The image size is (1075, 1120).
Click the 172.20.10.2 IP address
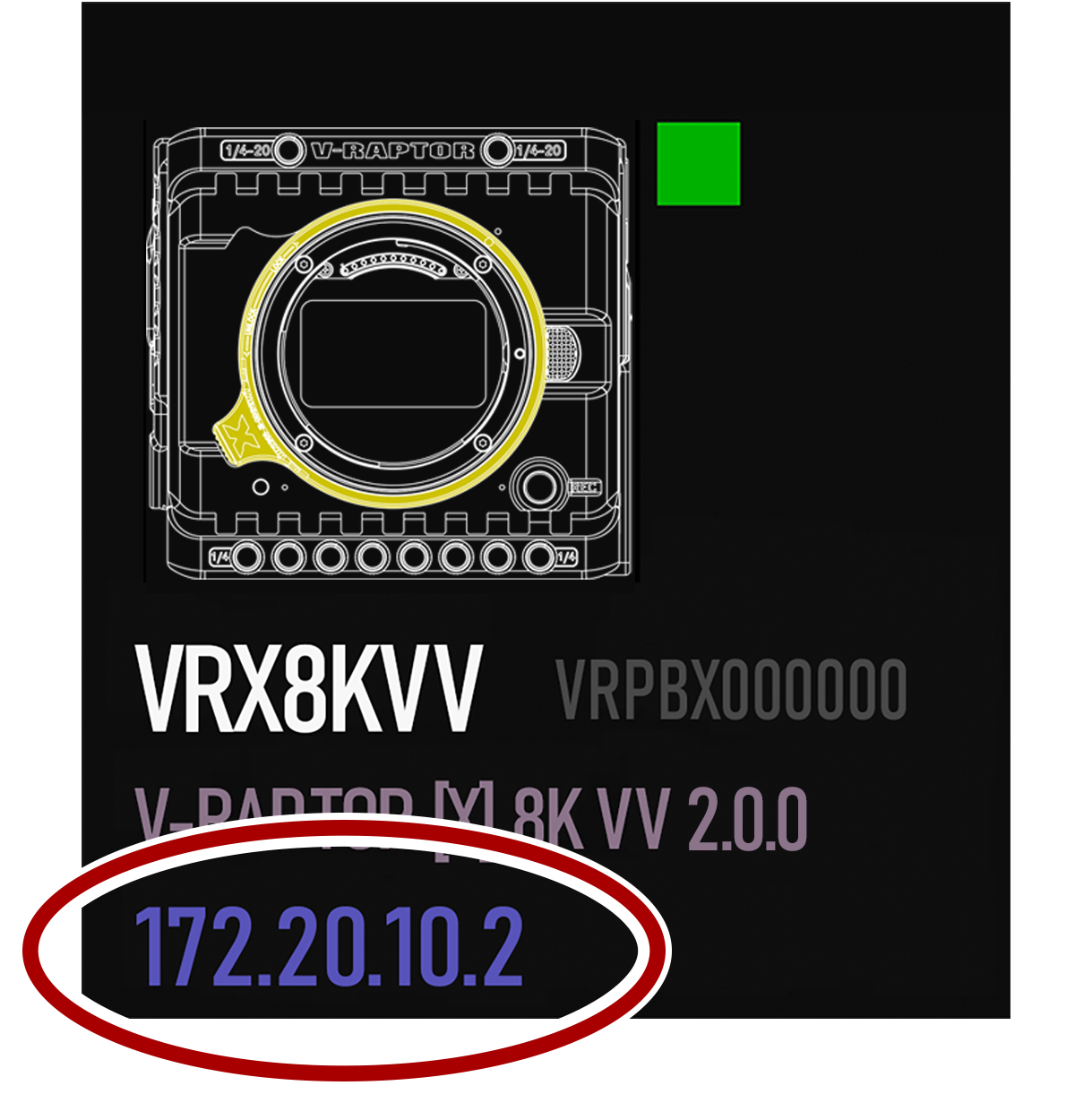[329, 947]
